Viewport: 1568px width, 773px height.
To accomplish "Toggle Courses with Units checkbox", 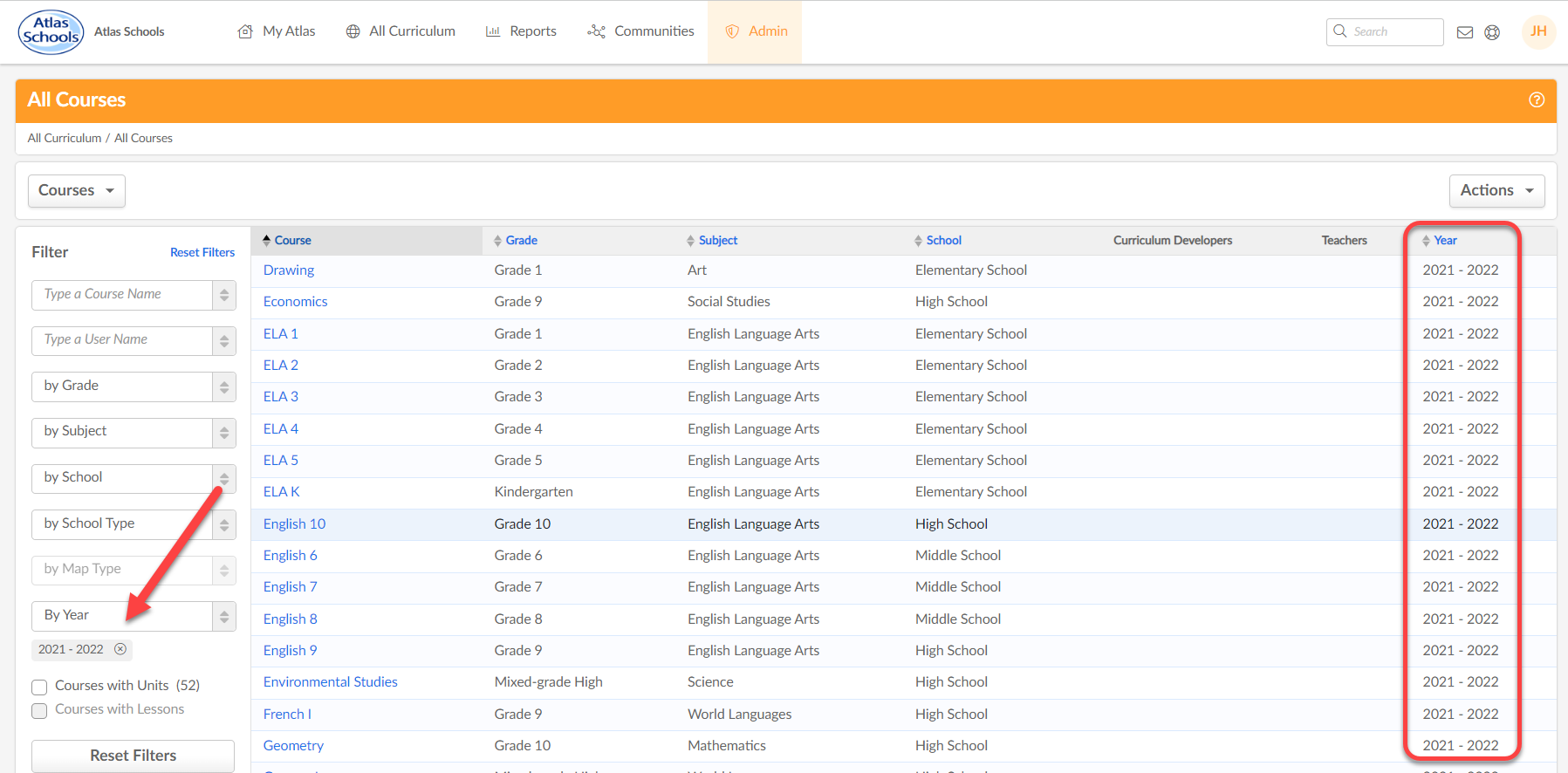I will [39, 687].
